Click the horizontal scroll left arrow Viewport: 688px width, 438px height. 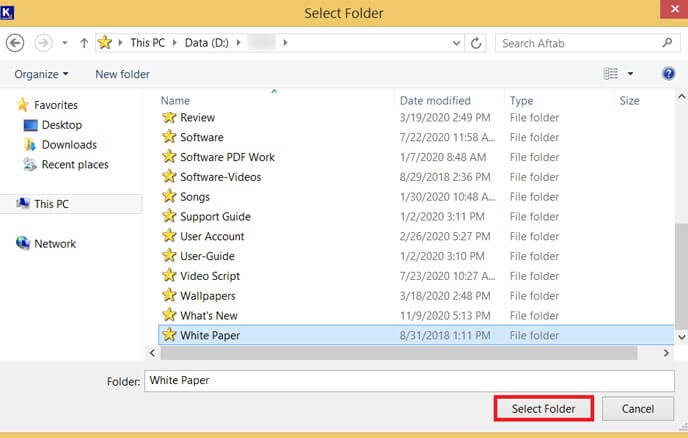[x=152, y=352]
